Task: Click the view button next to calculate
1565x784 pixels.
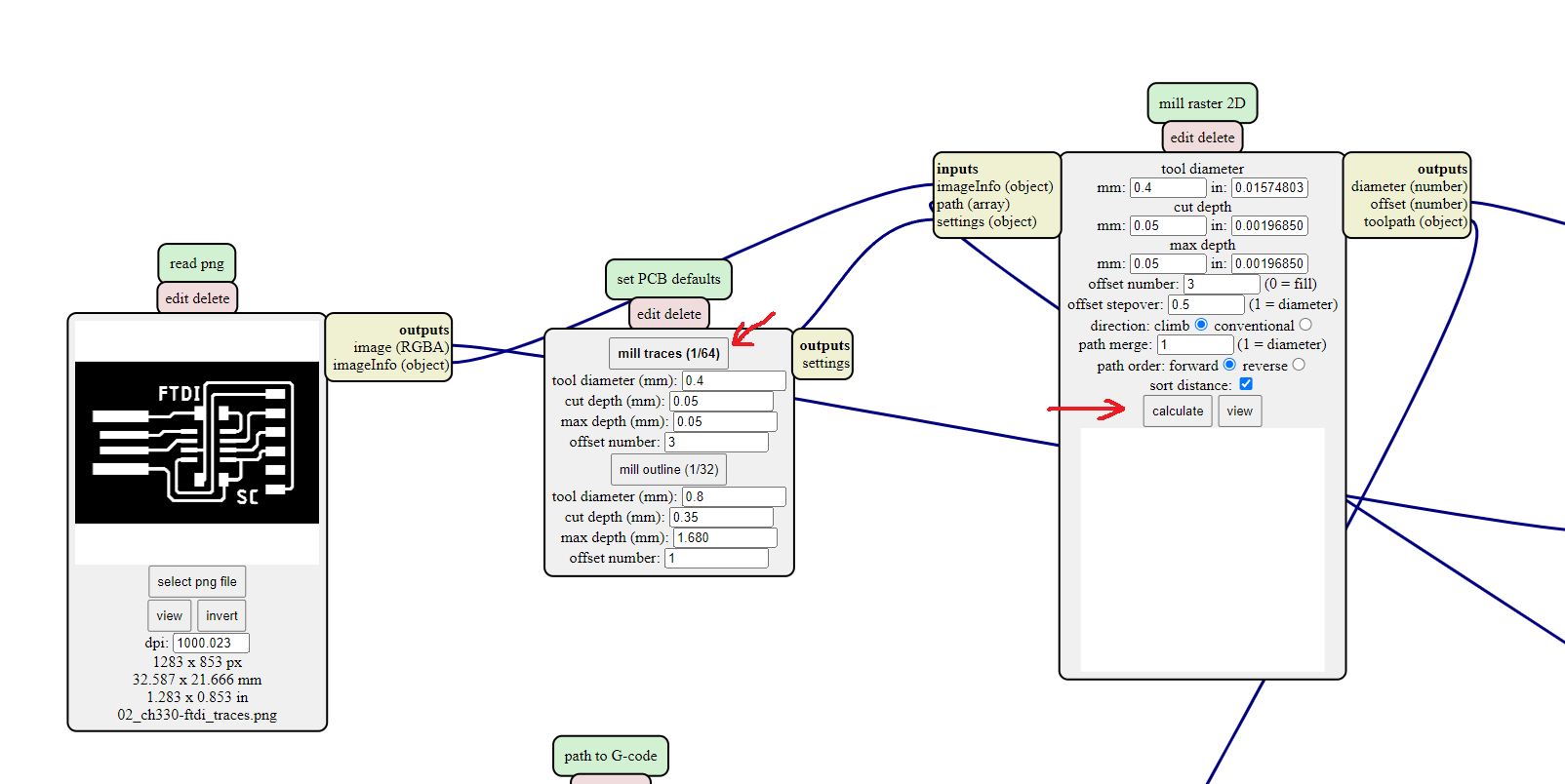Action: [1239, 411]
